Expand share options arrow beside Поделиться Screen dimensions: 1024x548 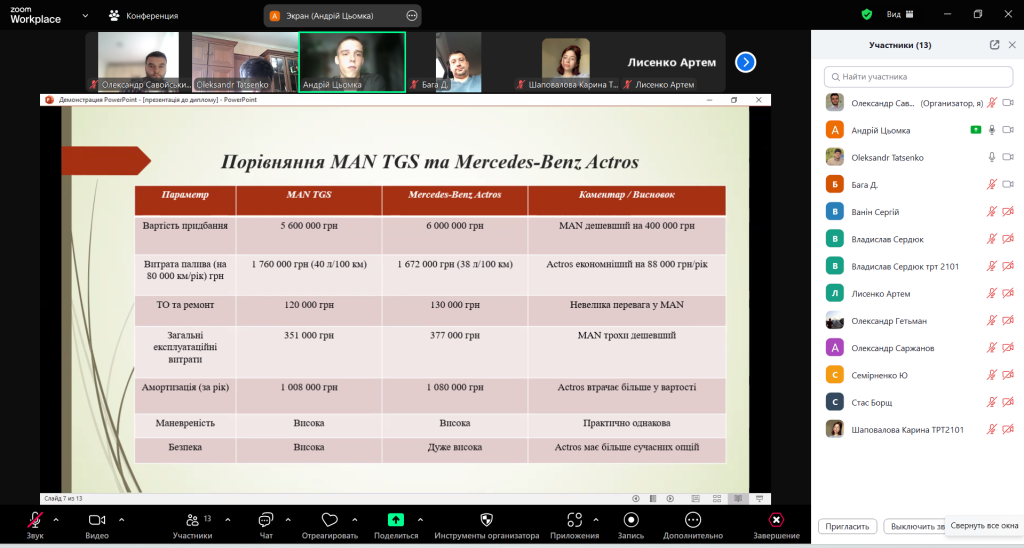420,520
